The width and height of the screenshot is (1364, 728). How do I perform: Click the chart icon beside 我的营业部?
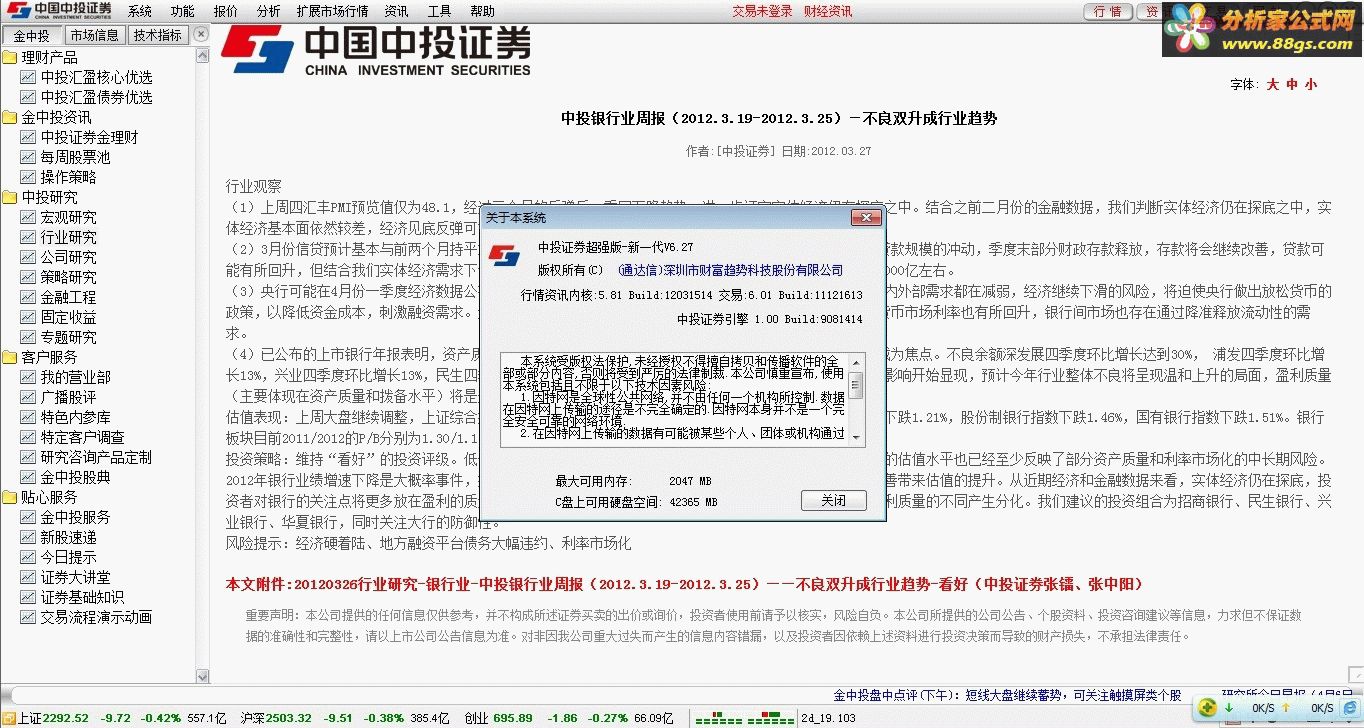tap(28, 377)
